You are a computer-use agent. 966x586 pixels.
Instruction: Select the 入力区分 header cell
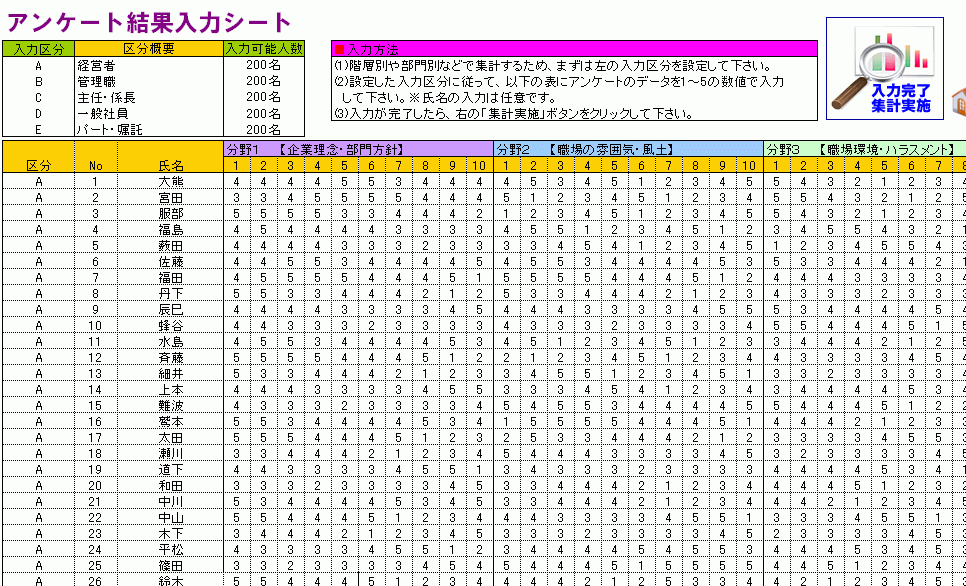[38, 48]
